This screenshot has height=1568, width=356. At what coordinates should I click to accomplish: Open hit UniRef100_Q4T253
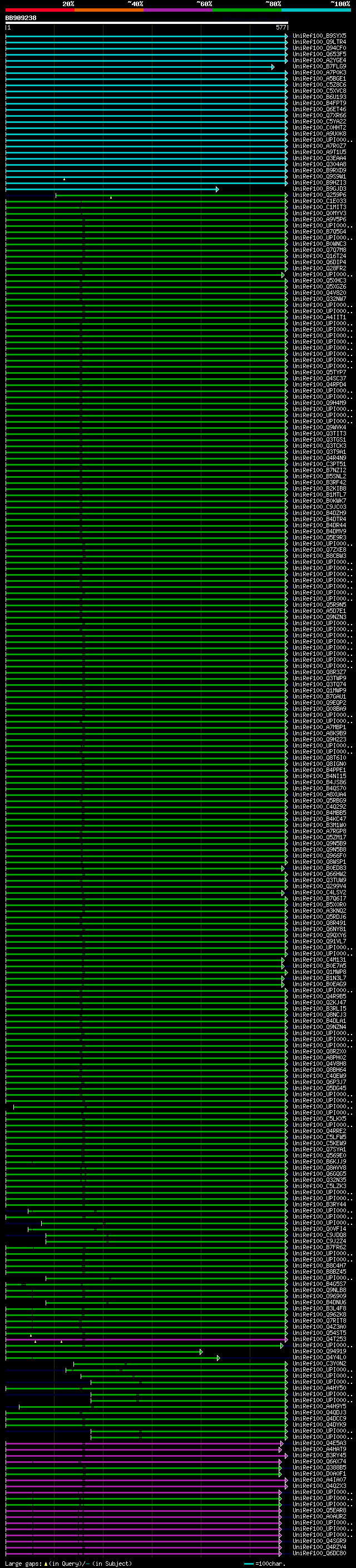coord(319,1339)
